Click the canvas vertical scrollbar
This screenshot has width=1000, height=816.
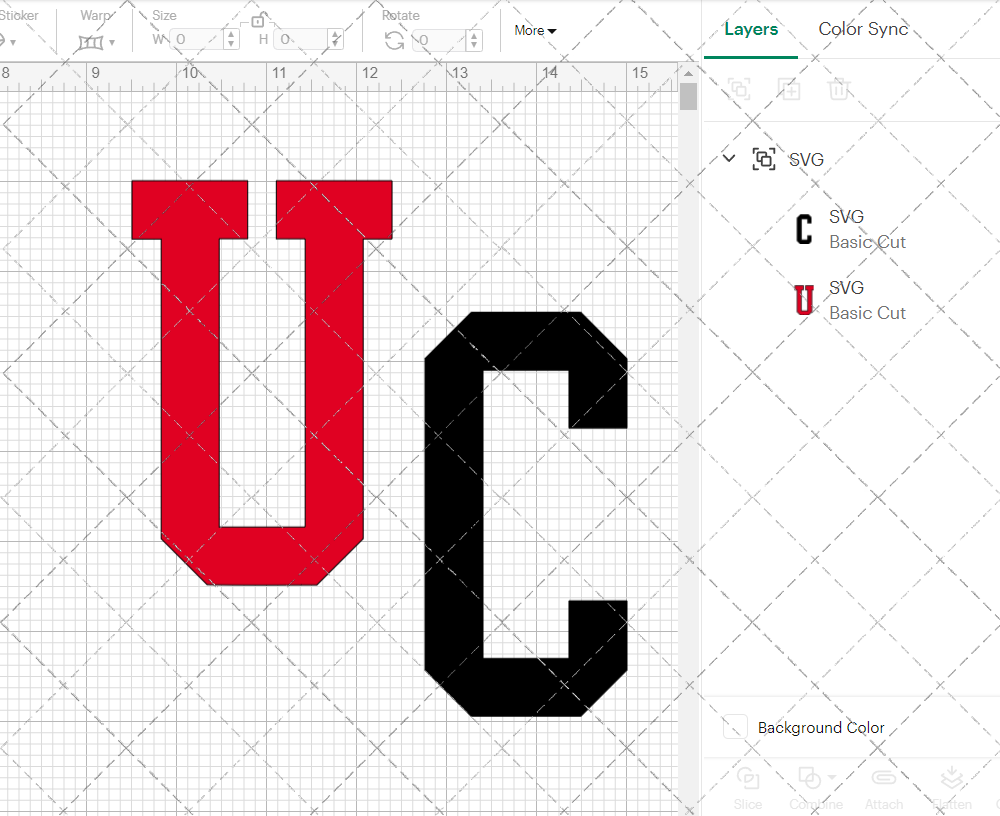[687, 95]
